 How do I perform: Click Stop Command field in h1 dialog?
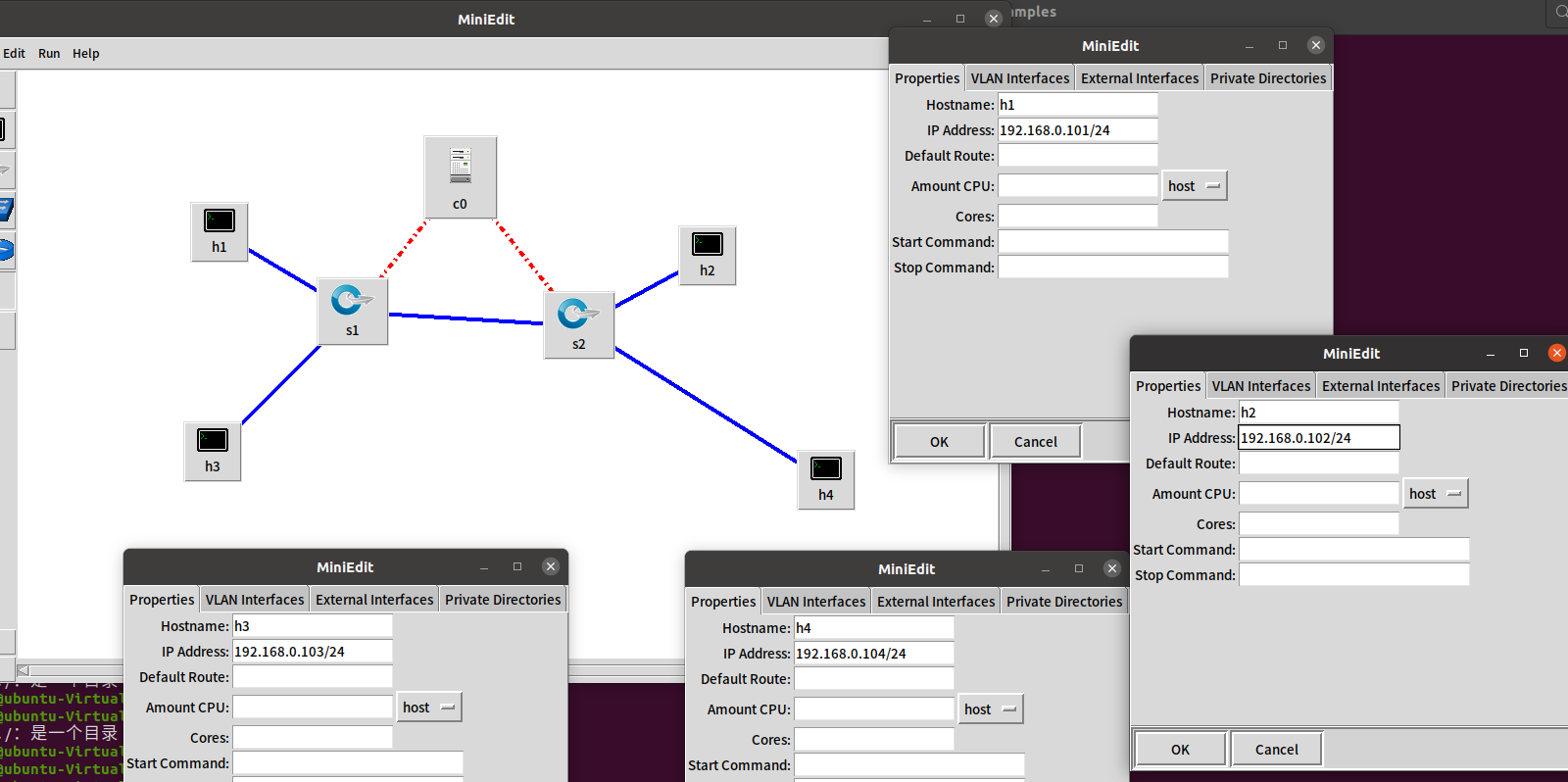pyautogui.click(x=1113, y=268)
